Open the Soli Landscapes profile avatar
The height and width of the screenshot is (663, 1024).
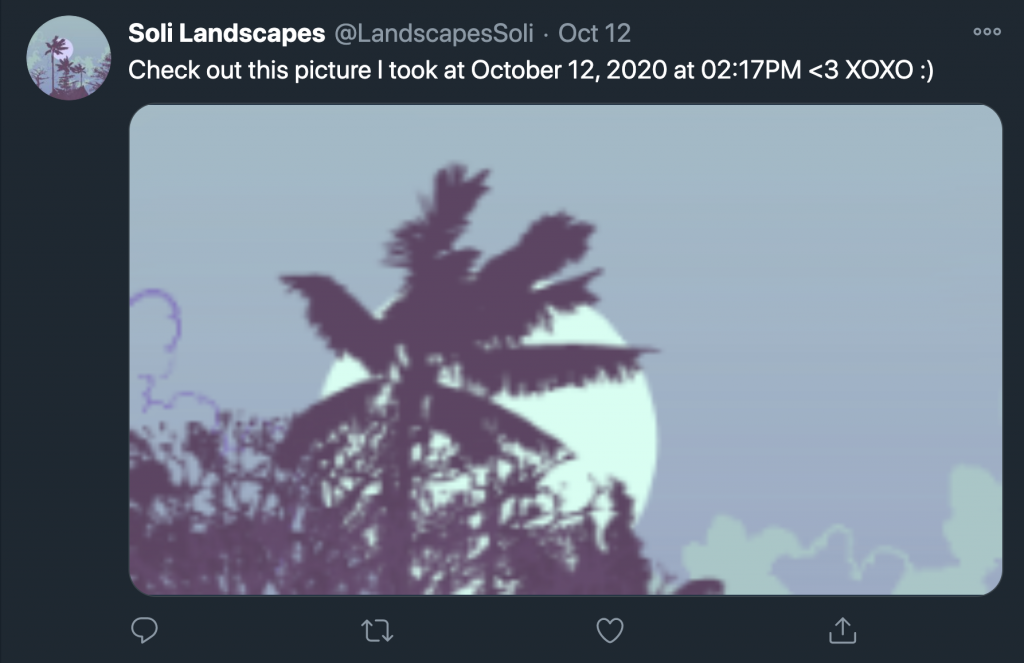pos(69,58)
